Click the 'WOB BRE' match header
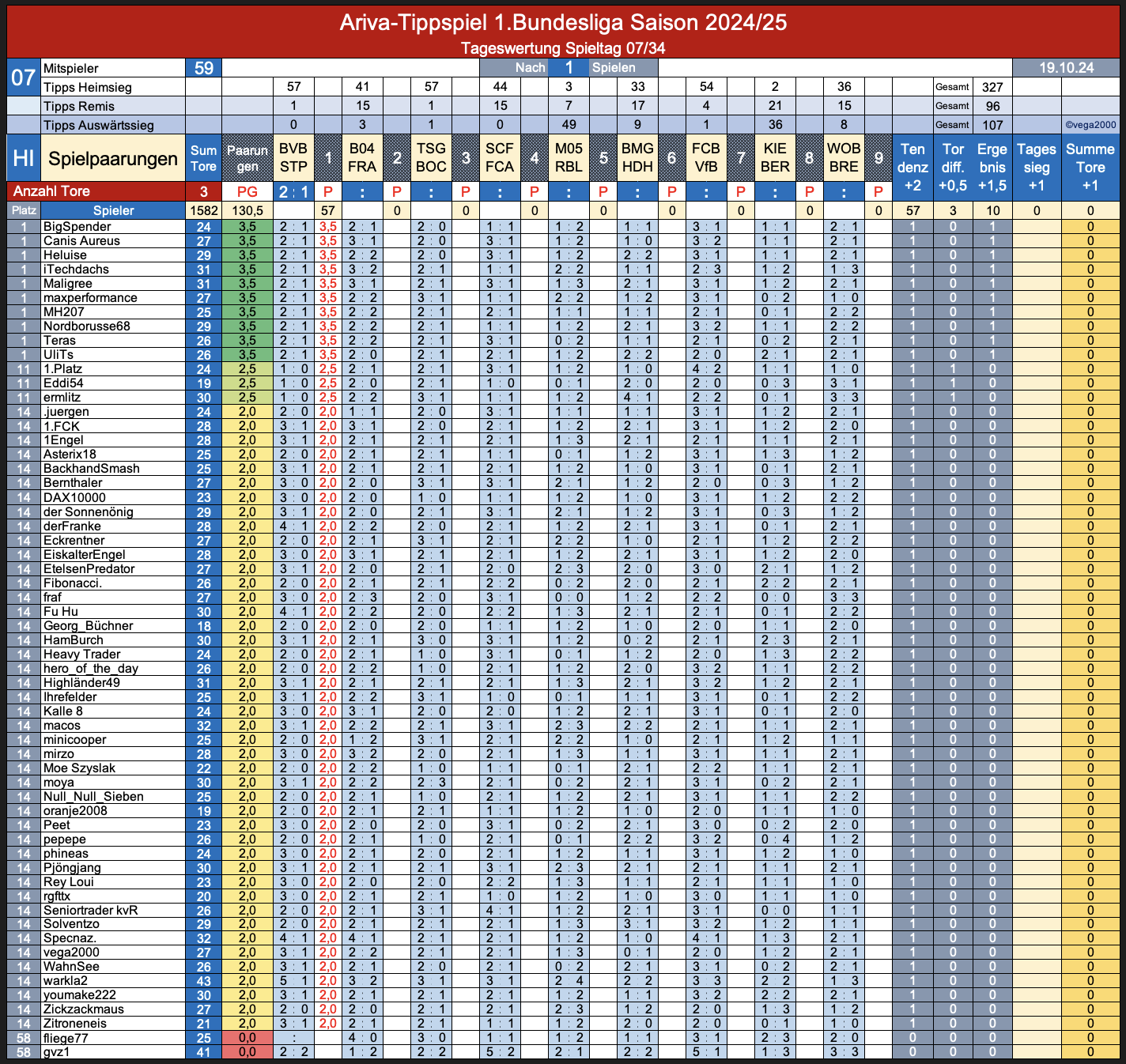Viewport: 1126px width, 1064px height. (844, 158)
